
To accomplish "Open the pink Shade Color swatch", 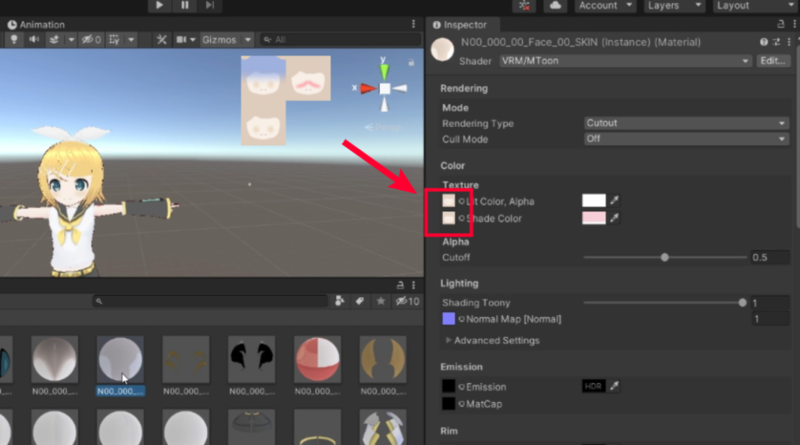I will tap(594, 218).
